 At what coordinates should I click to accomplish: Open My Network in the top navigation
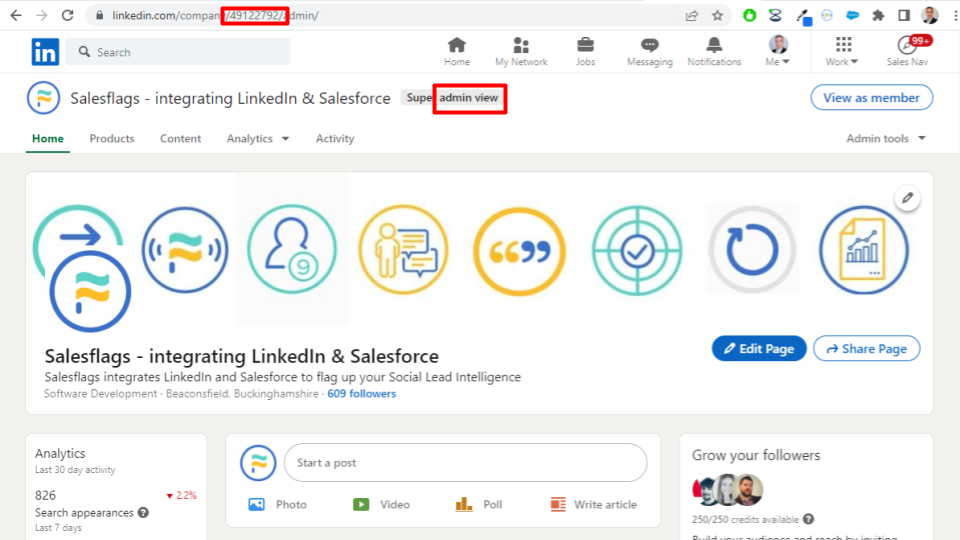(x=521, y=51)
